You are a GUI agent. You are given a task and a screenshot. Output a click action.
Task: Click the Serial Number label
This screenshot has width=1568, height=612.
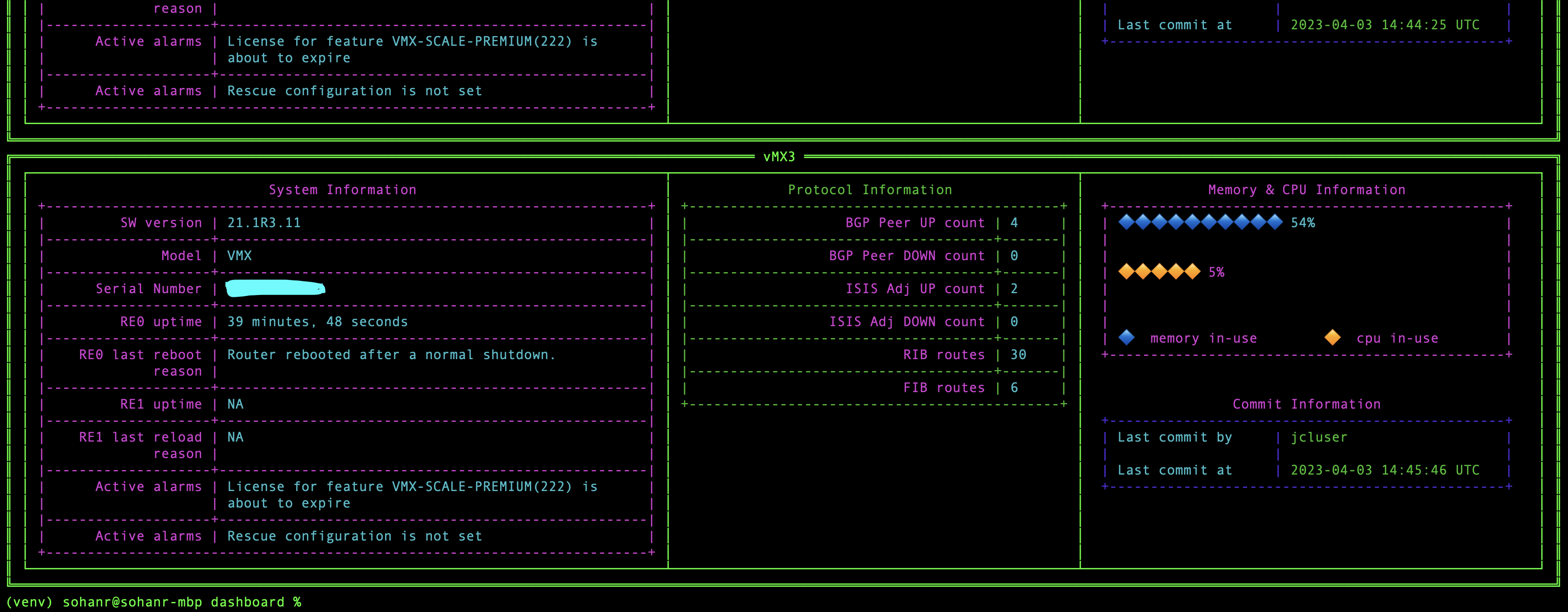tap(148, 289)
